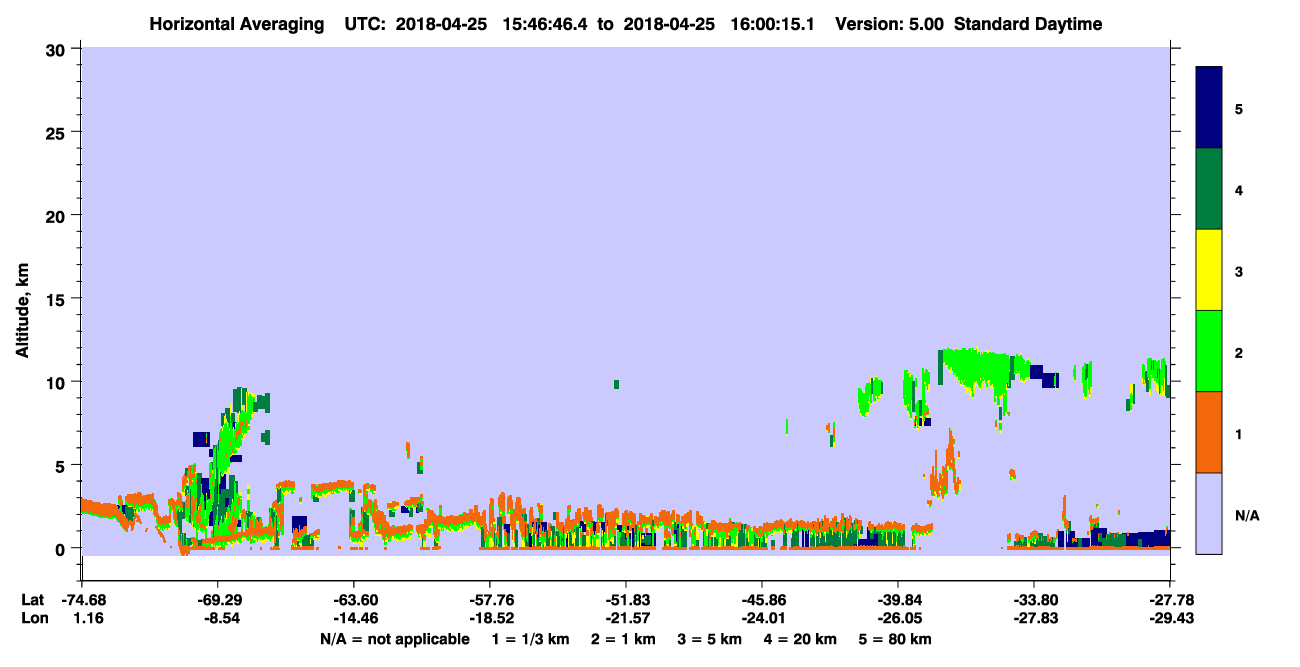Click the bright green colorbar segment labeled 2
Viewport: 1300px width, 667px height.
(x=1209, y=351)
